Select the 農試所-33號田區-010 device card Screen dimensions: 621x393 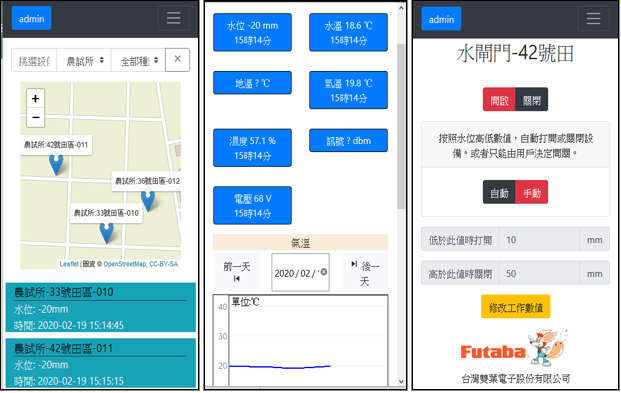coord(101,307)
